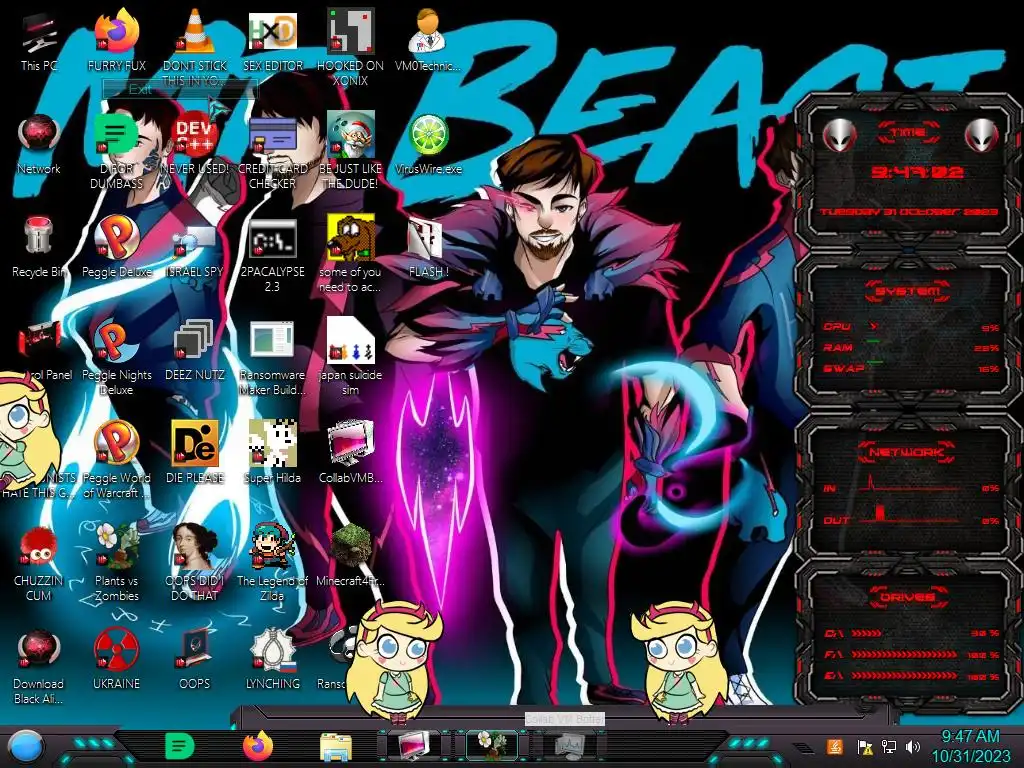This screenshot has width=1024, height=768.
Task: Open the 2PACALYPSE 2.3 command prompt shortcut
Action: click(272, 255)
